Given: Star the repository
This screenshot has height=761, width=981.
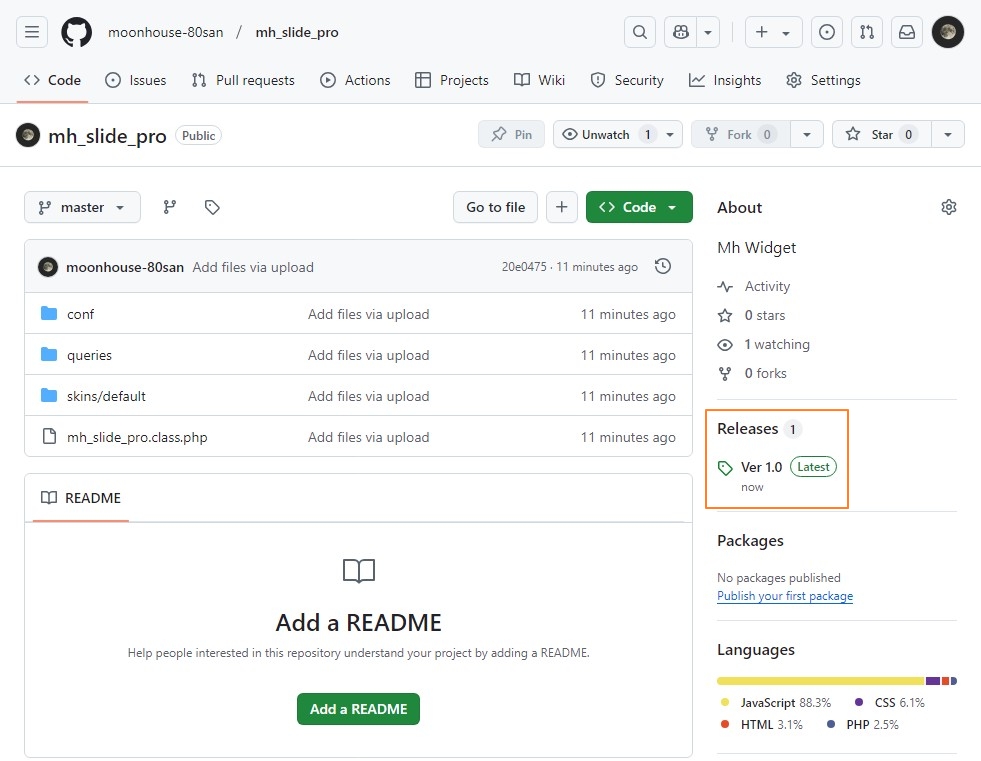Looking at the screenshot, I should coord(882,135).
